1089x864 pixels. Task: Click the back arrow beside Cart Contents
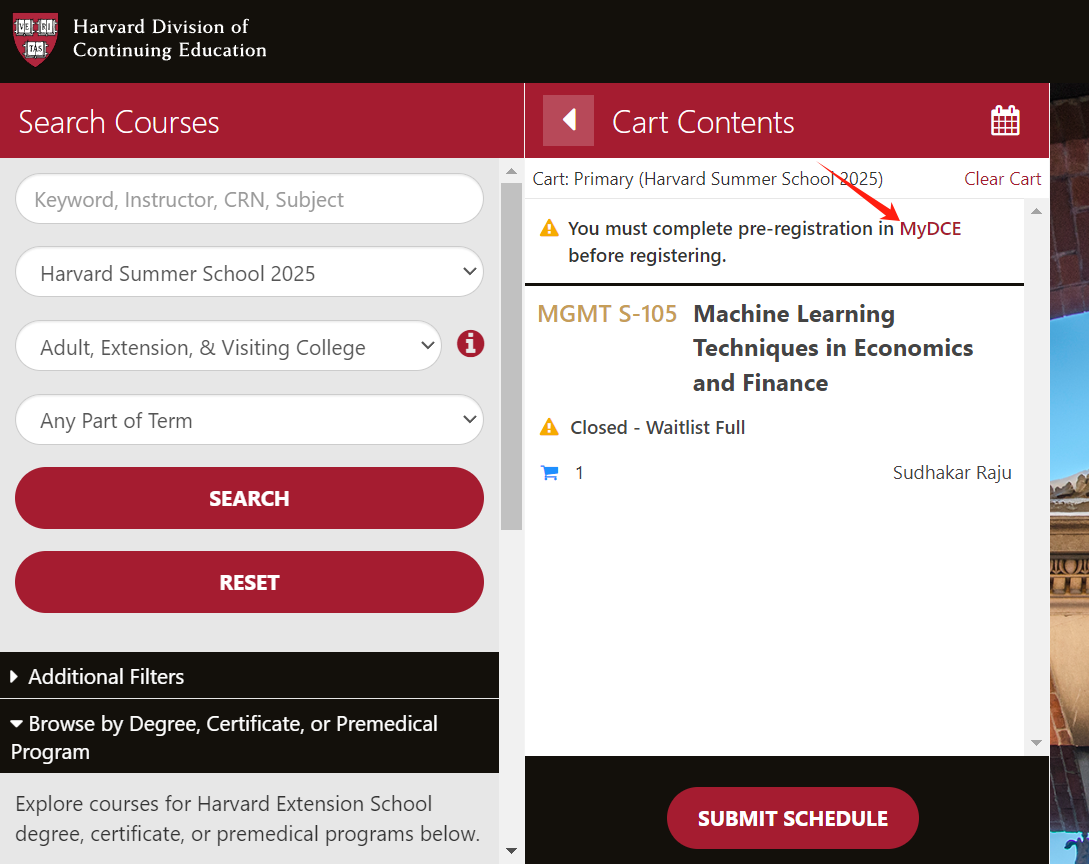(568, 121)
